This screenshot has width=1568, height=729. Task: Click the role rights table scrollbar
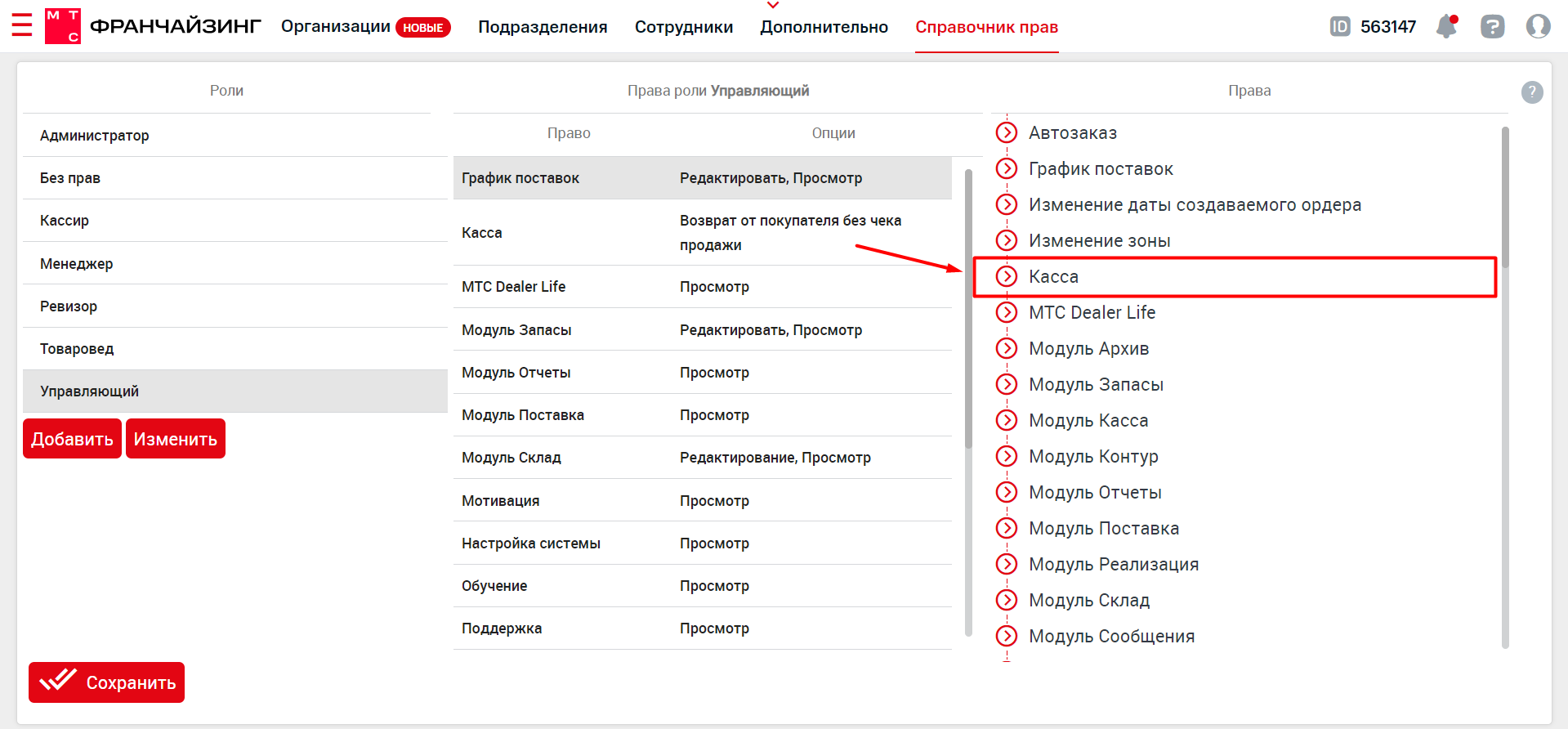tap(968, 309)
